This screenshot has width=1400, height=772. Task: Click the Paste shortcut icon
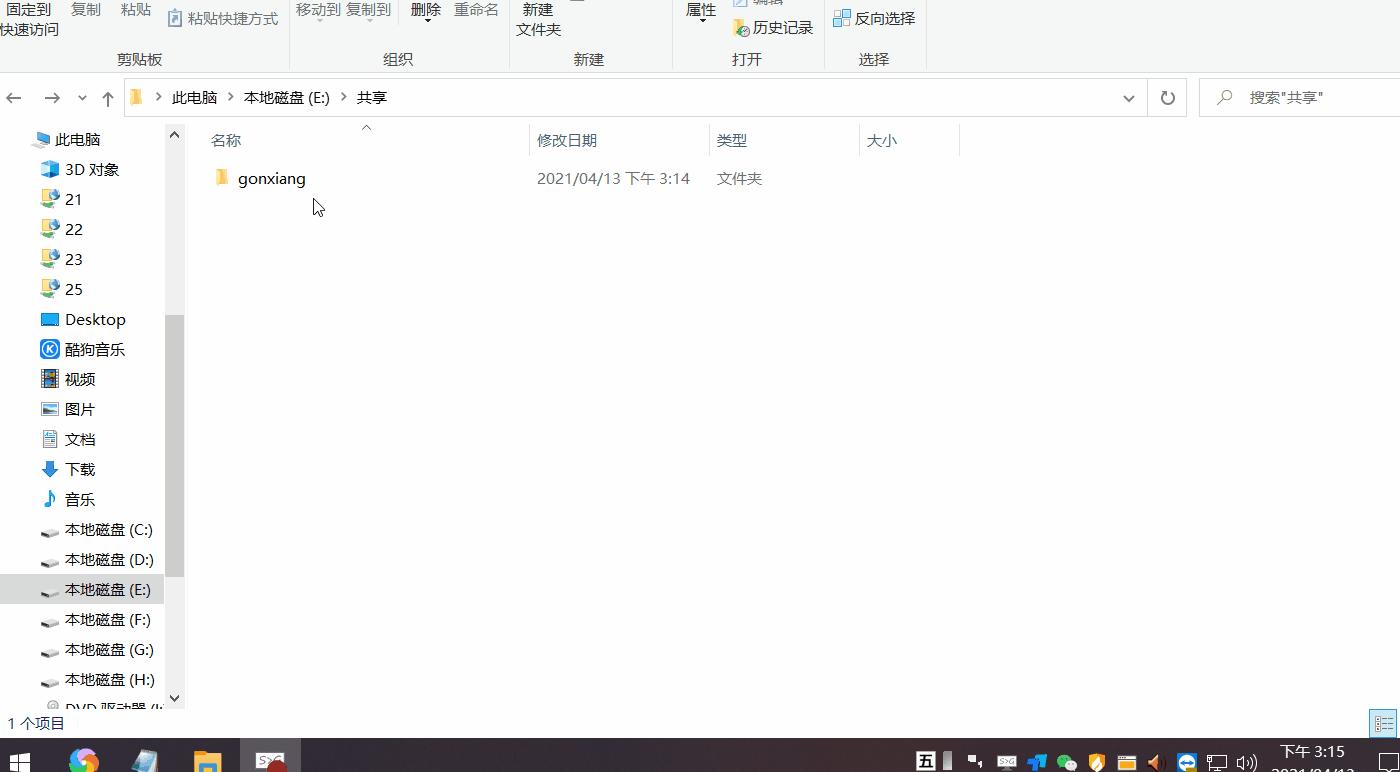point(222,18)
